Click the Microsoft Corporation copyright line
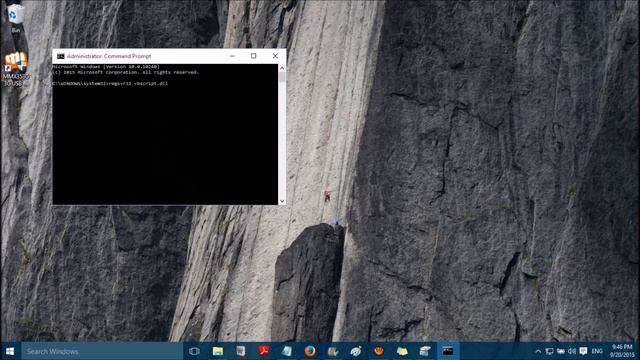The image size is (640, 360). pos(126,72)
